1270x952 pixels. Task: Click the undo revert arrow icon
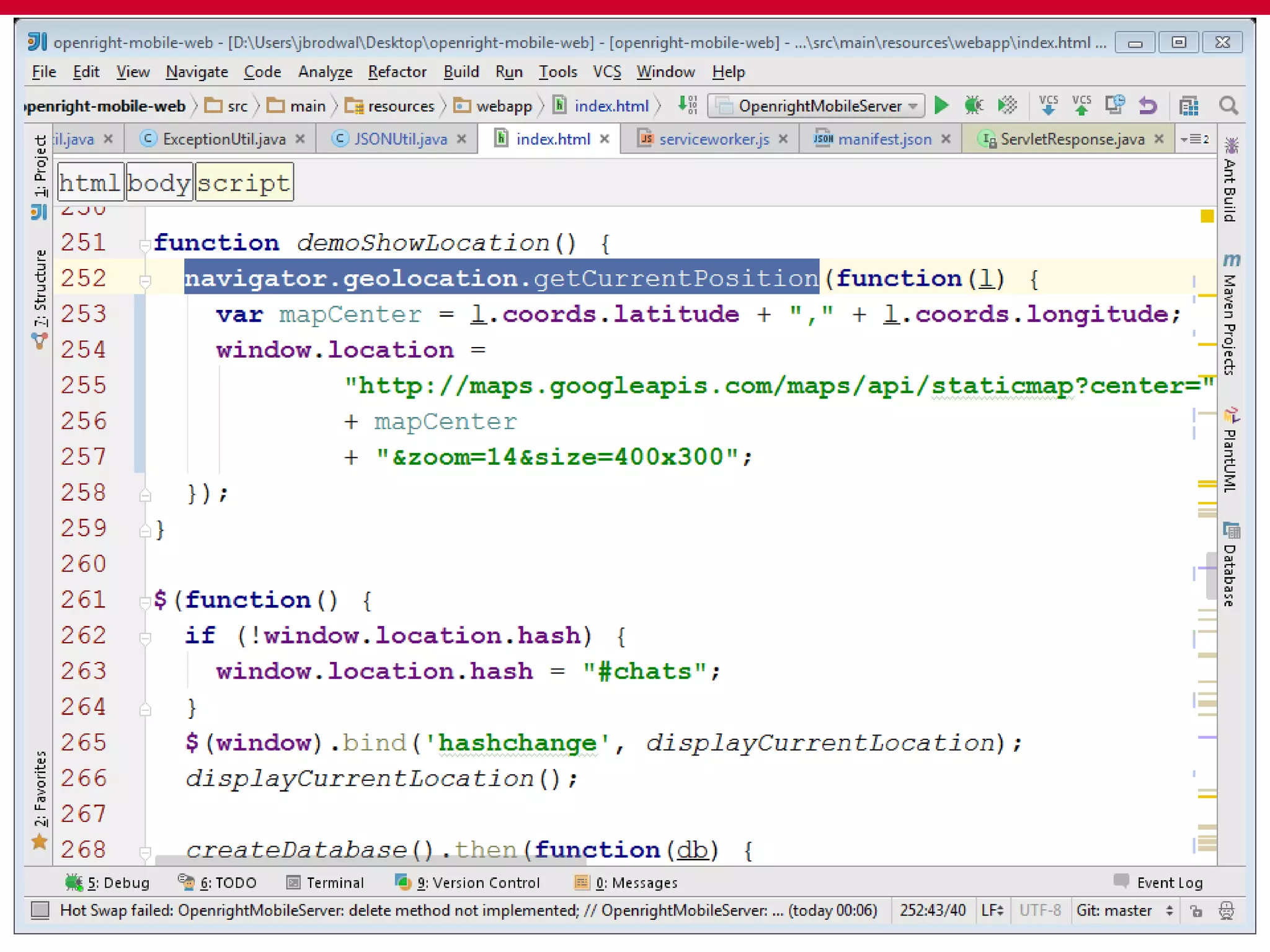1148,106
